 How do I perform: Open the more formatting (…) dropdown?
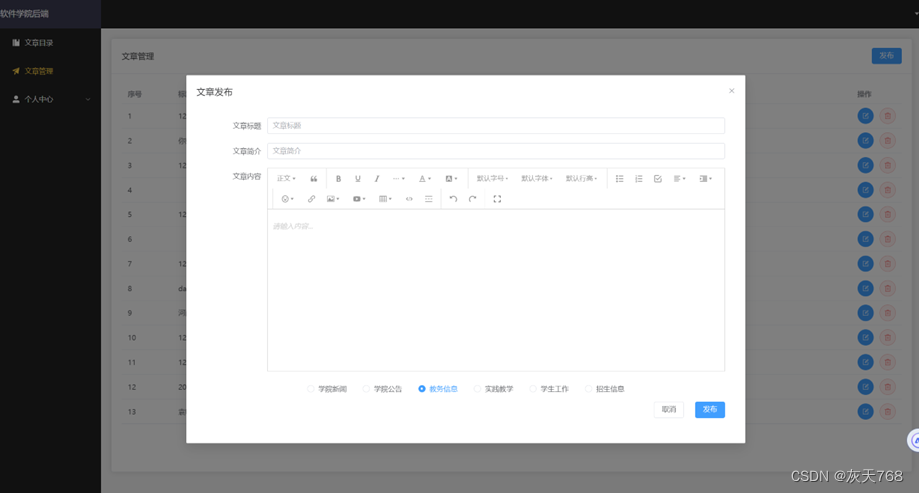(x=399, y=179)
